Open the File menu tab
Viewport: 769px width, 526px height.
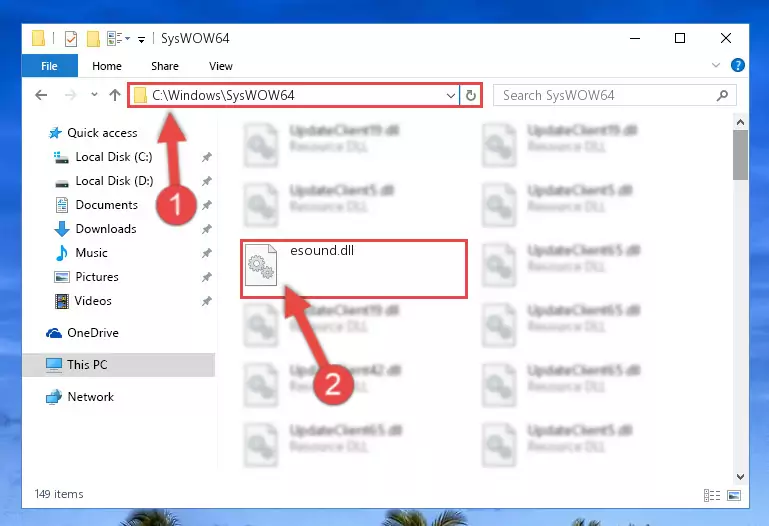pos(50,66)
